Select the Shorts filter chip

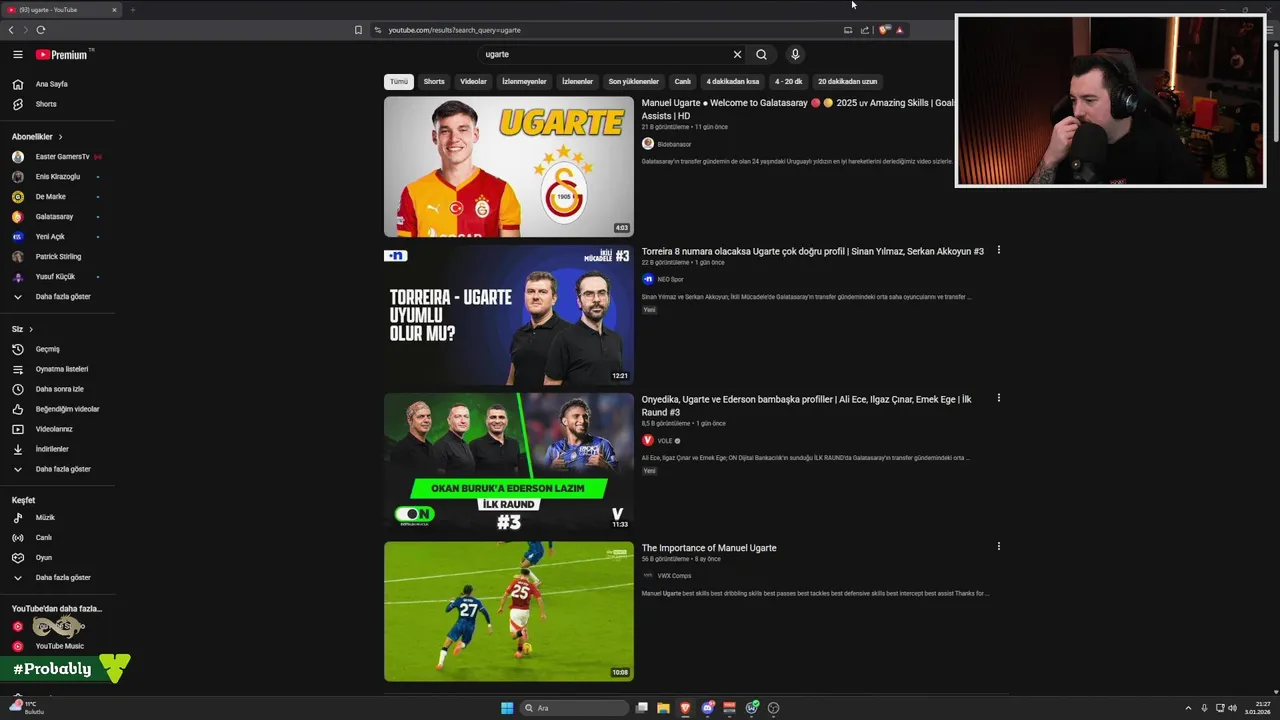[x=434, y=82]
